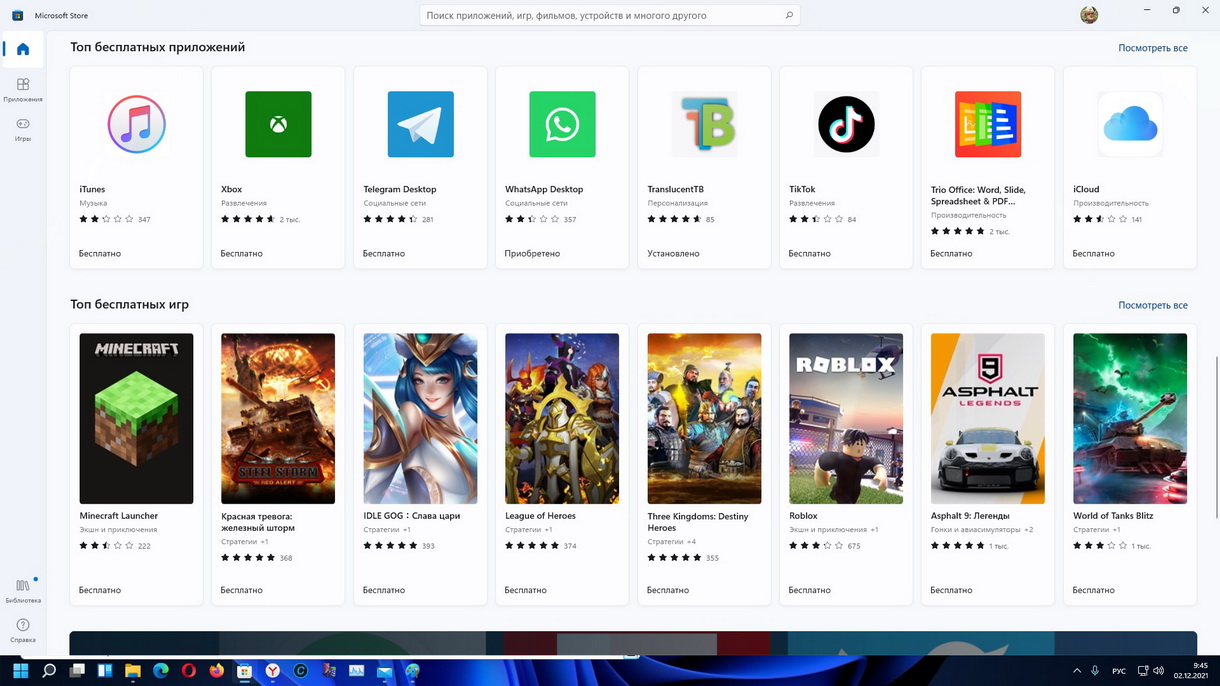Screen dimensions: 1220x686
Task: Click Посмотреть все for top free apps
Action: click(1153, 48)
